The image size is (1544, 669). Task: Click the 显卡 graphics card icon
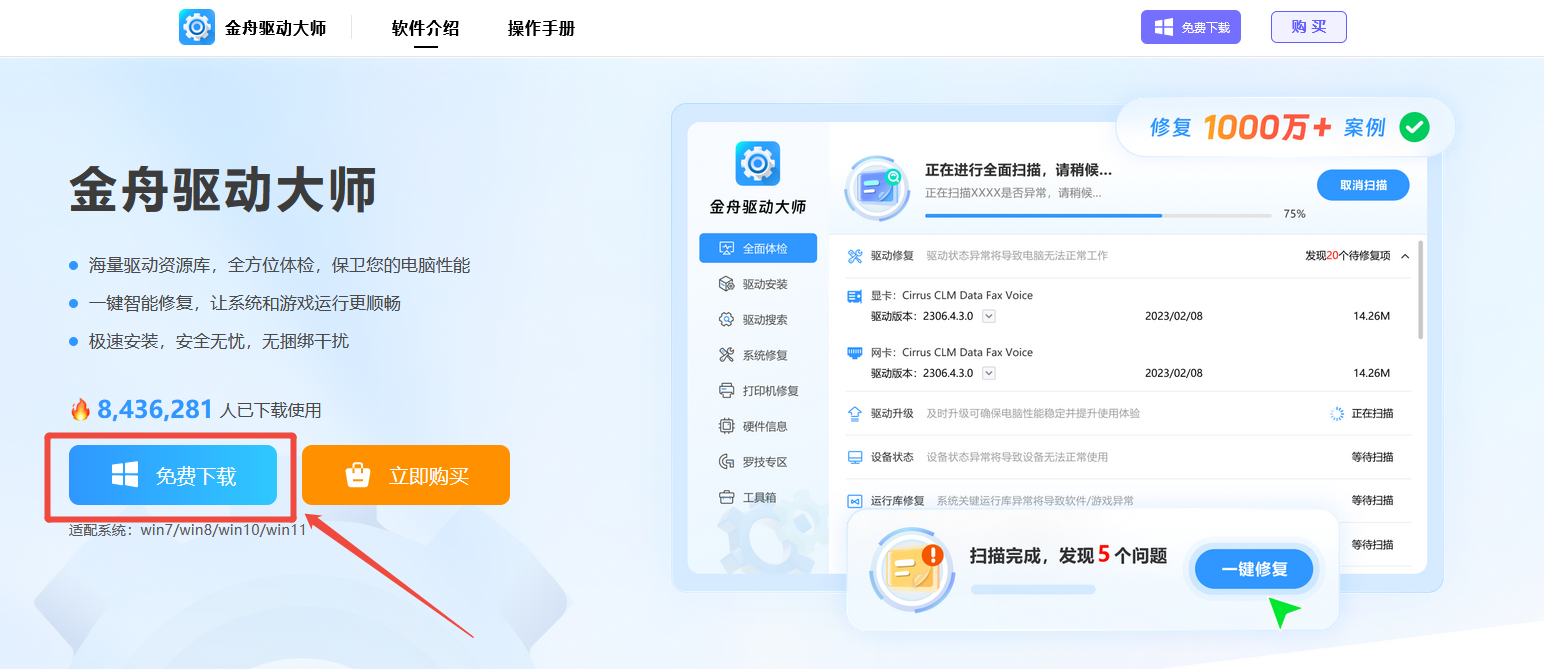click(x=855, y=296)
